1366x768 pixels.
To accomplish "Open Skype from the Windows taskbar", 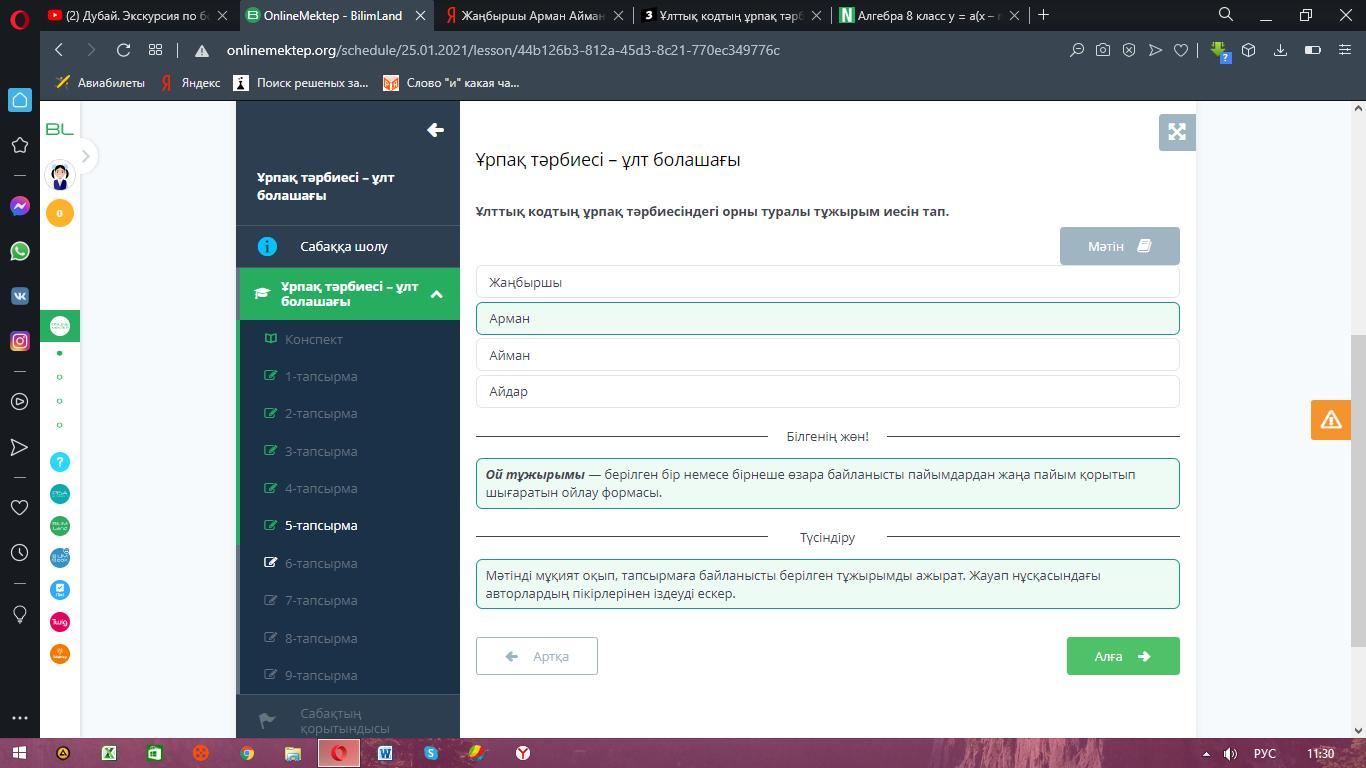I will pos(431,753).
